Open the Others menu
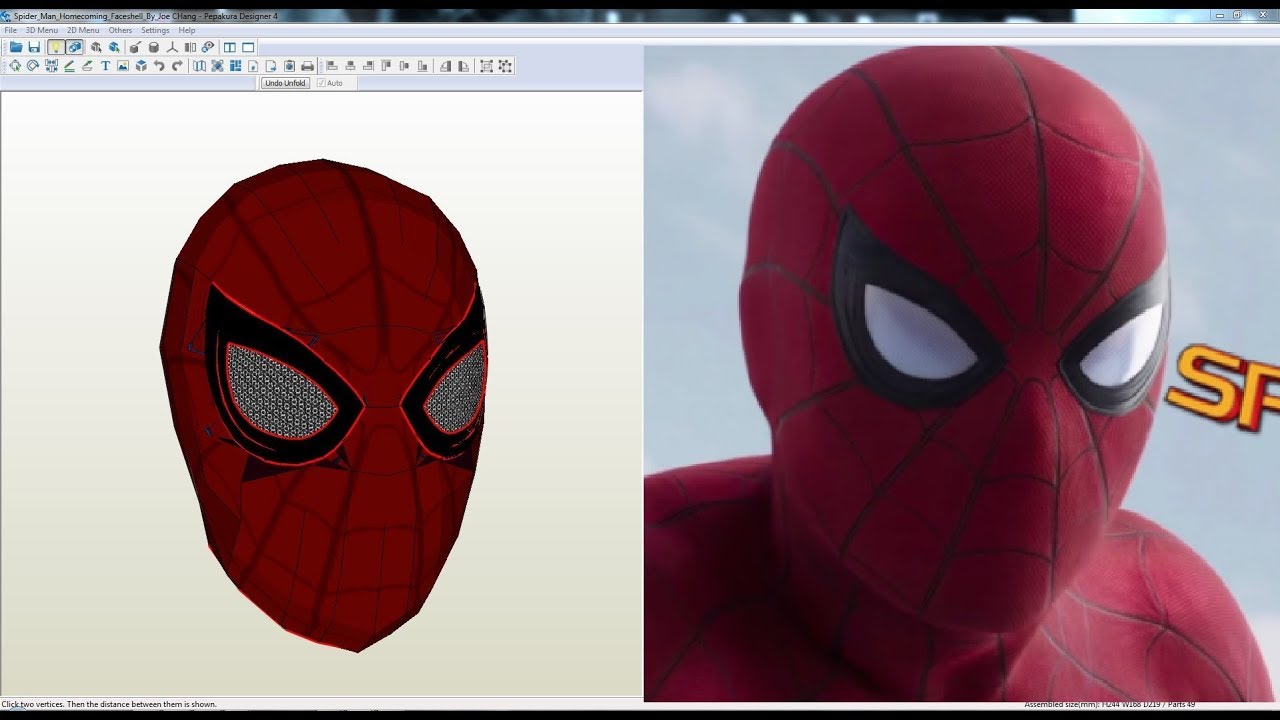 pyautogui.click(x=121, y=30)
